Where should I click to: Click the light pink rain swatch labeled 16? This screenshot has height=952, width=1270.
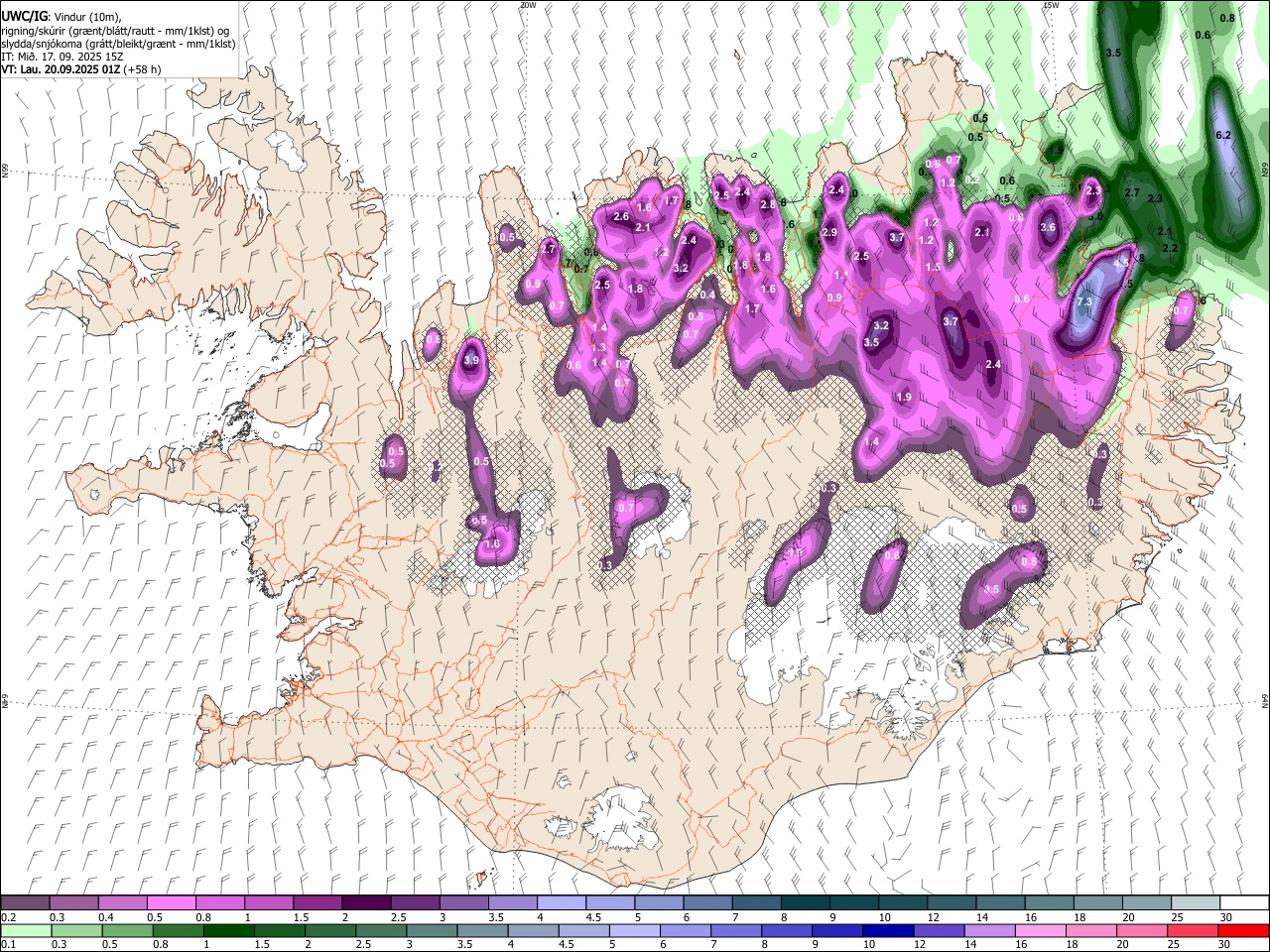click(x=1041, y=930)
